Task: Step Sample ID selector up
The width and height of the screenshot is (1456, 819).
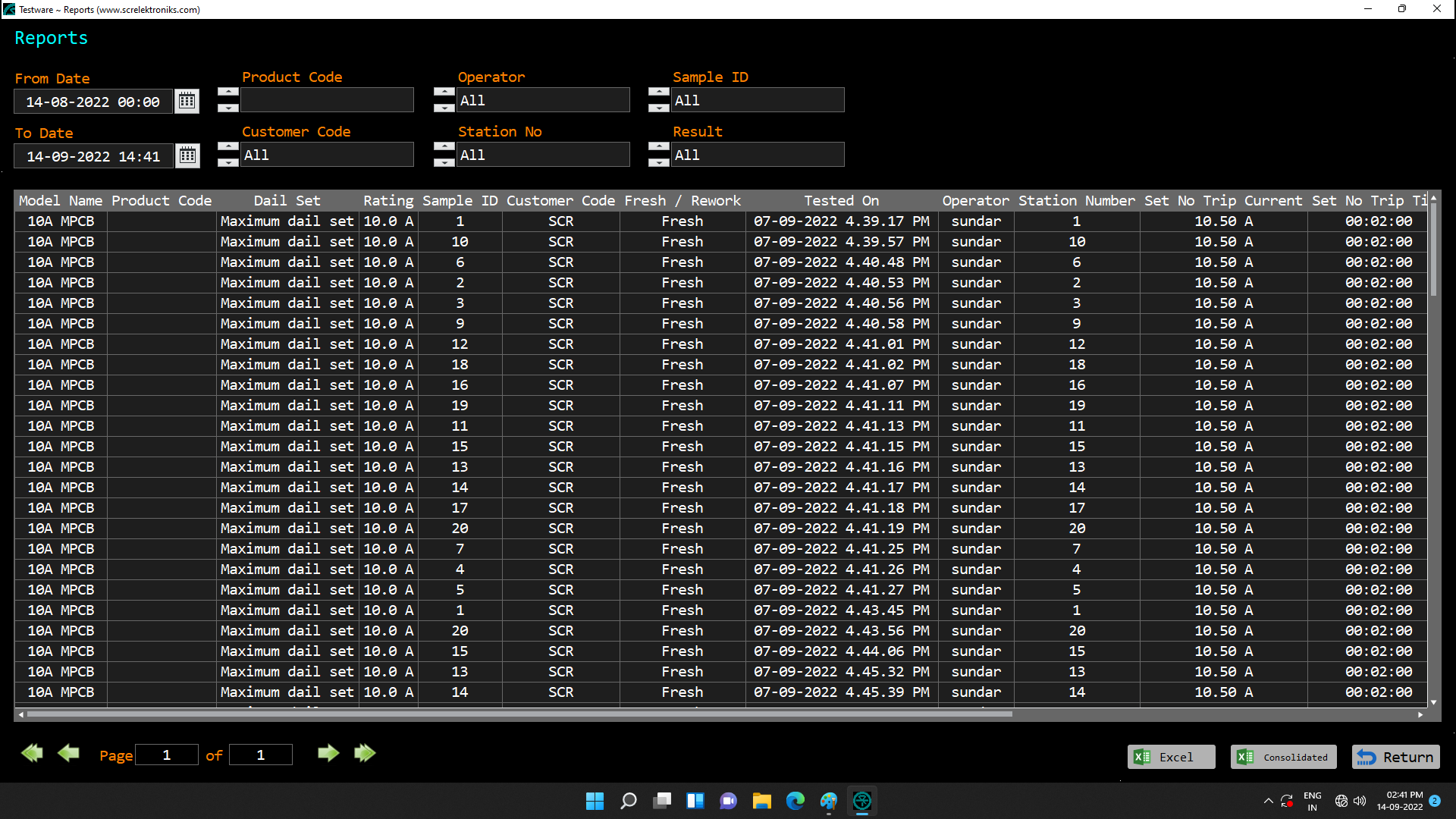Action: (x=658, y=93)
